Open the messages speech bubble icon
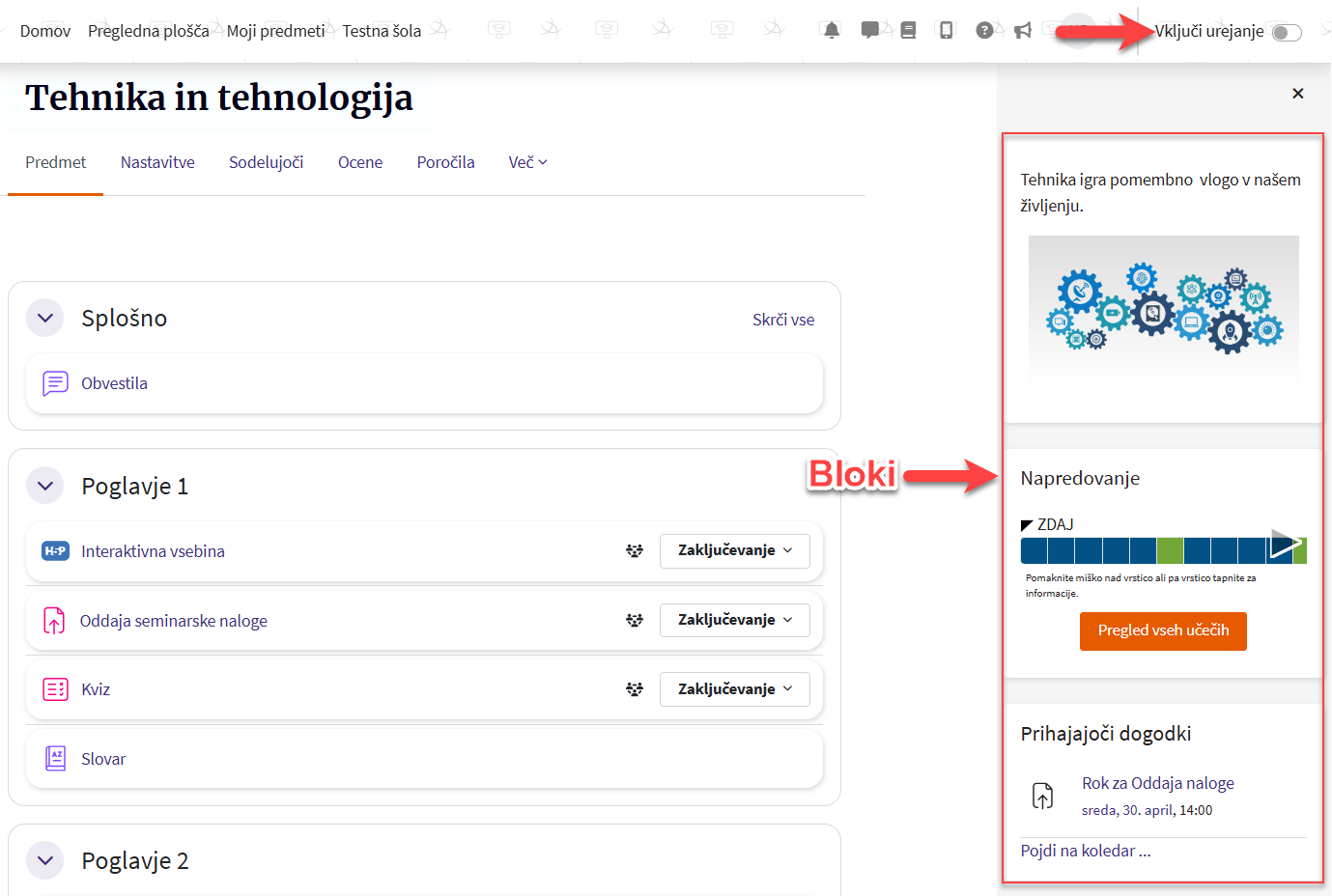The image size is (1332, 896). pos(870,31)
